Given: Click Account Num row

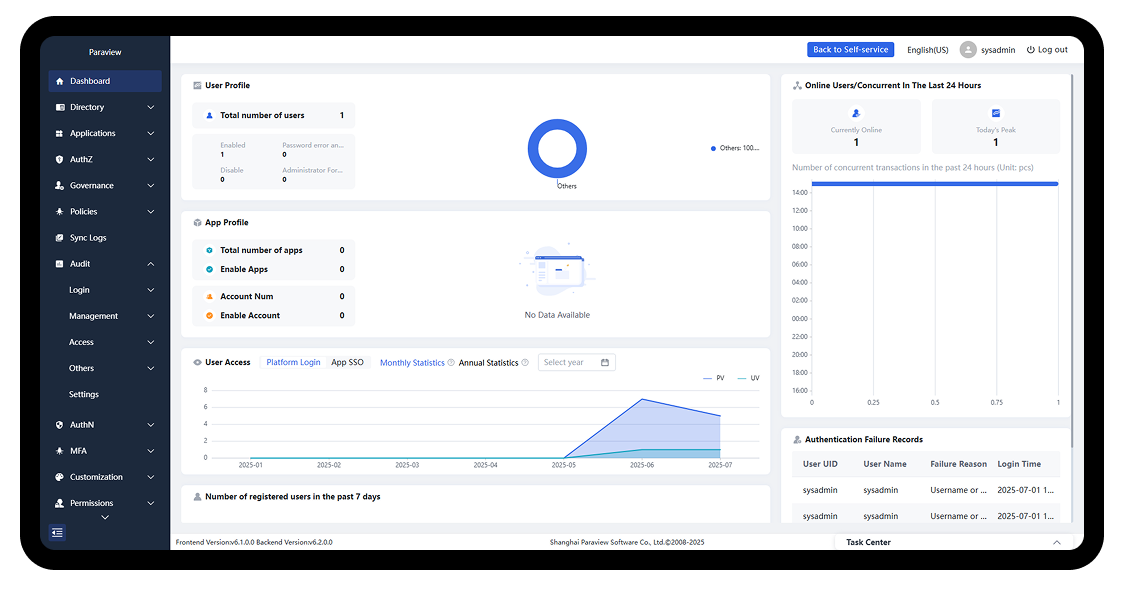Looking at the screenshot, I should pos(274,296).
